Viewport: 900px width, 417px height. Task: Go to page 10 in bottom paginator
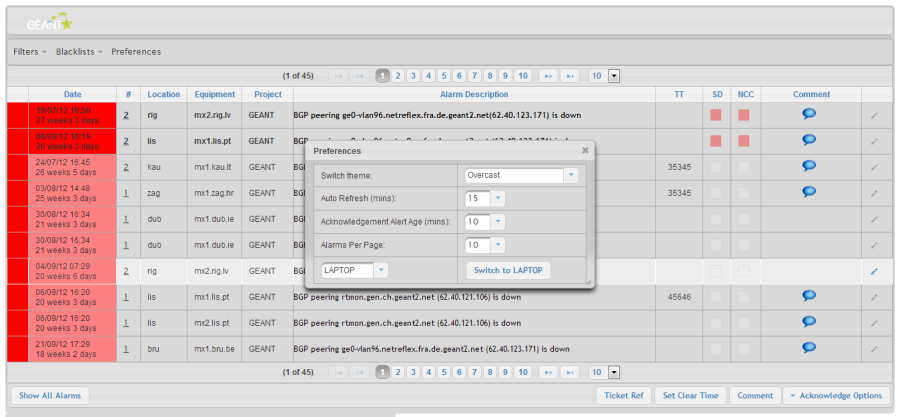pyautogui.click(x=522, y=372)
